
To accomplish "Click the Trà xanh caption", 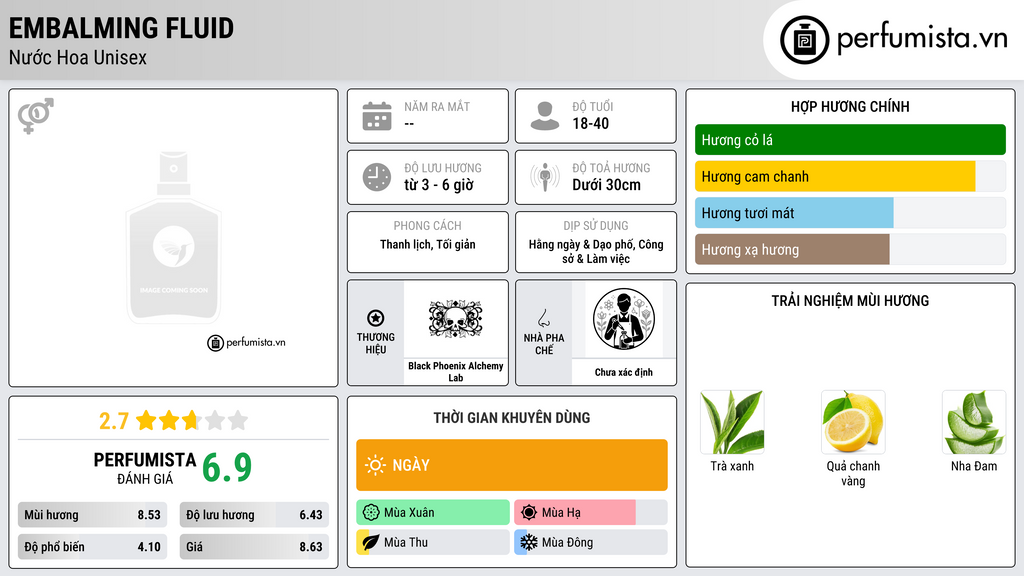I will (x=732, y=466).
